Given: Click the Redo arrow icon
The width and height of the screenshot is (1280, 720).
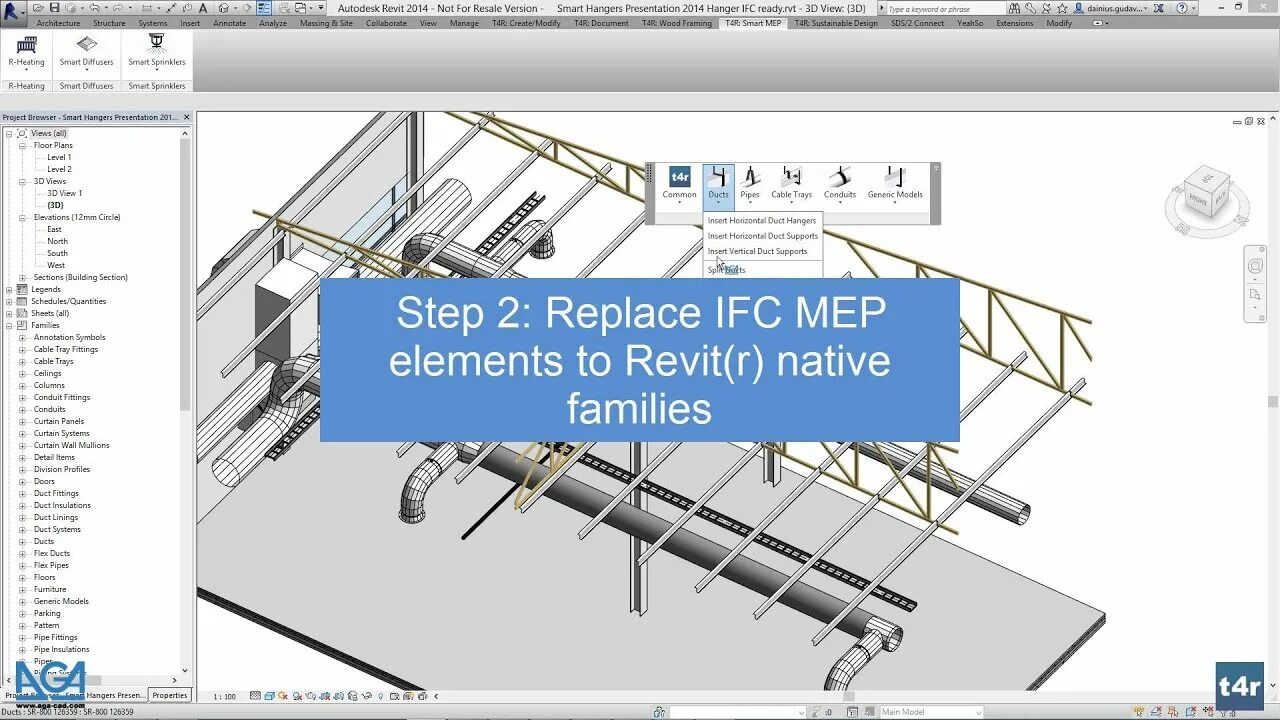Looking at the screenshot, I should coord(117,8).
